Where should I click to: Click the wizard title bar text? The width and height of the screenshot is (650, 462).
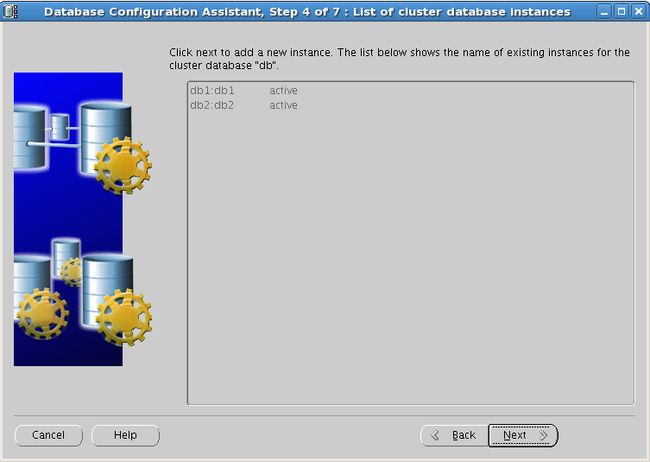[307, 12]
